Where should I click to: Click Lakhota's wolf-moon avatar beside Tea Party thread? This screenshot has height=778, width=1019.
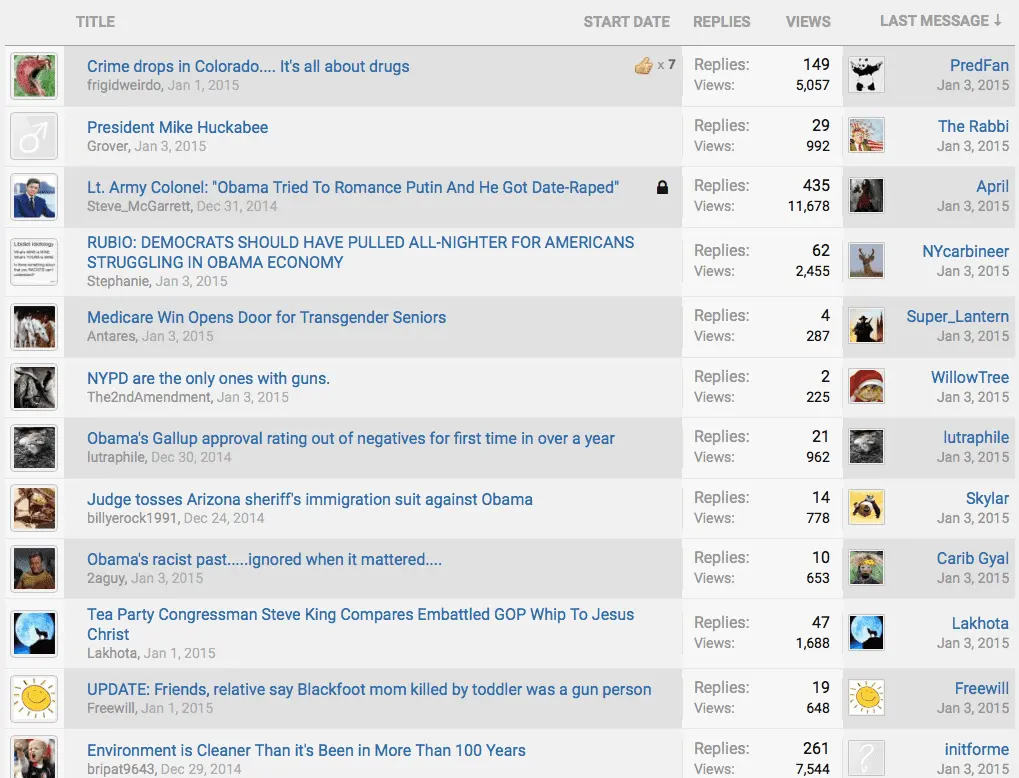point(34,634)
